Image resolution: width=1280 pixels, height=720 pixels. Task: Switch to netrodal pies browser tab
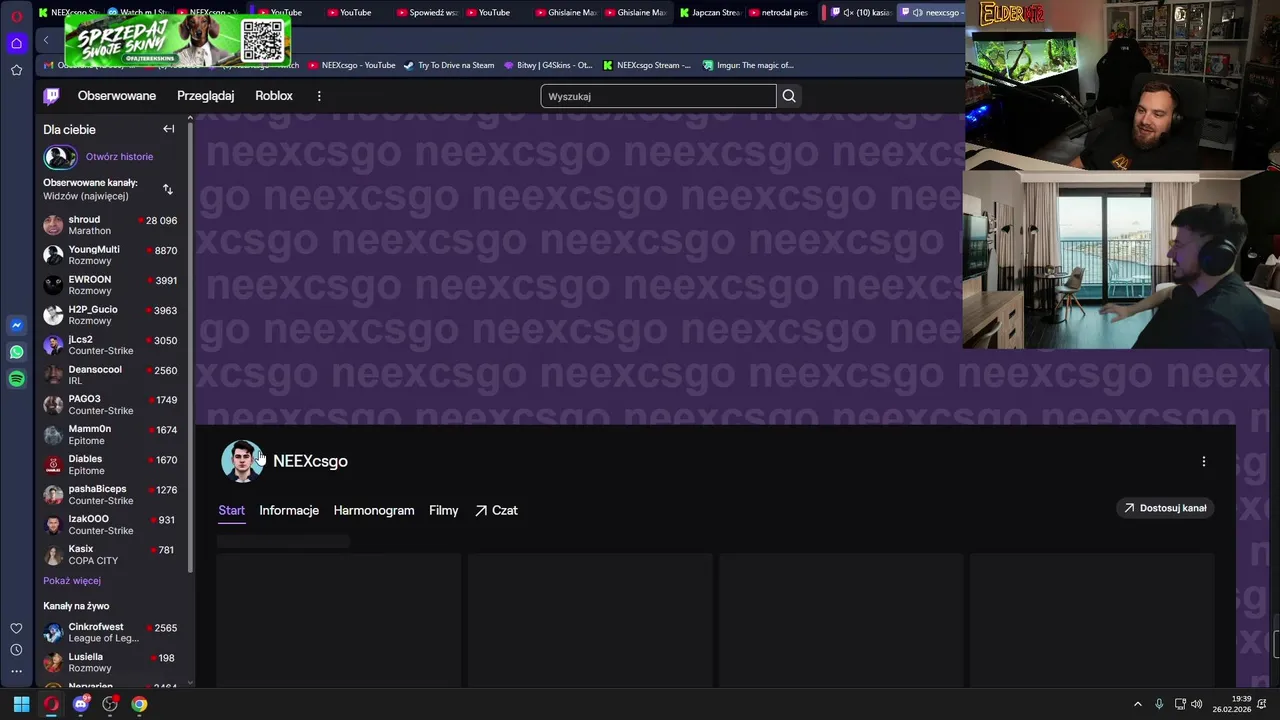777,13
